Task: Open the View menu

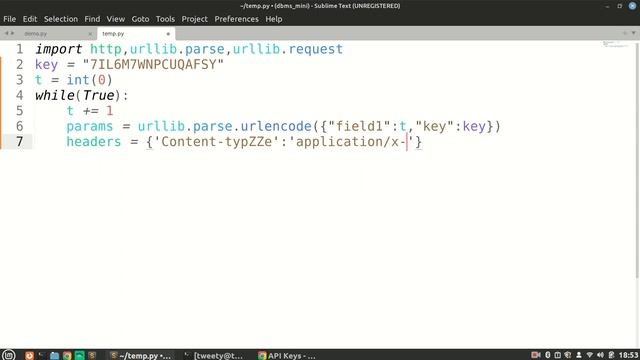Action: (x=116, y=19)
